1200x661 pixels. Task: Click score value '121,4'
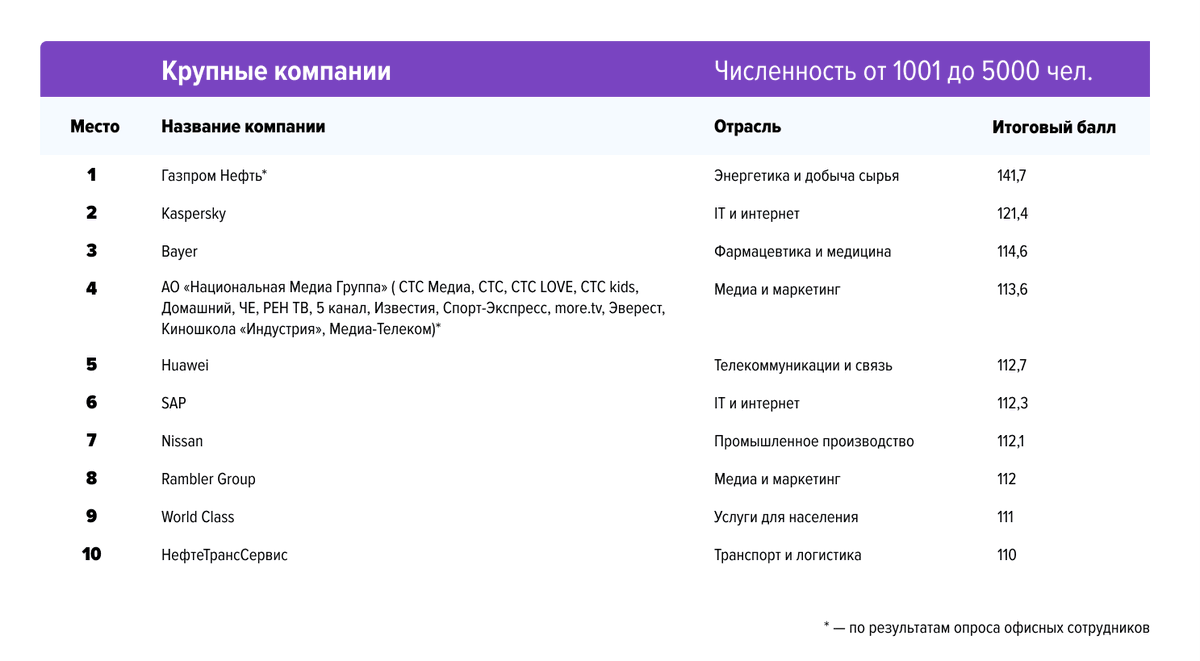point(1012,214)
